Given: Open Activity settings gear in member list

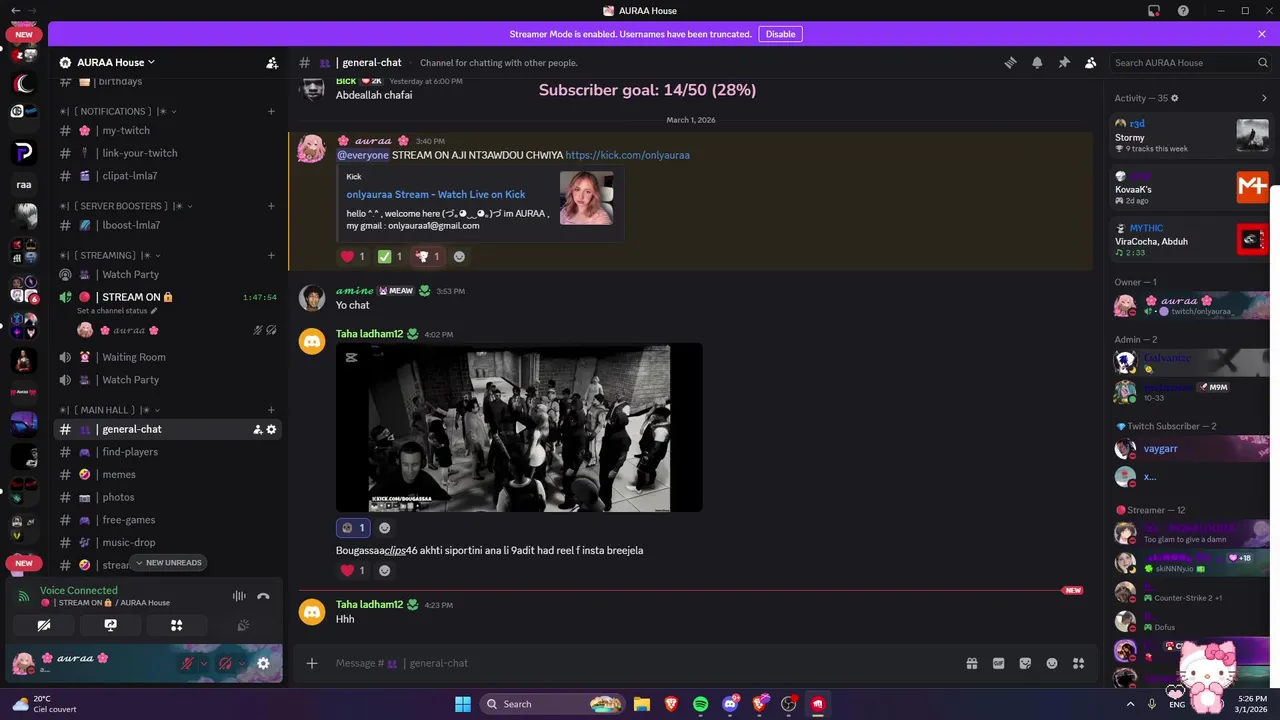Looking at the screenshot, I should click(1175, 98).
